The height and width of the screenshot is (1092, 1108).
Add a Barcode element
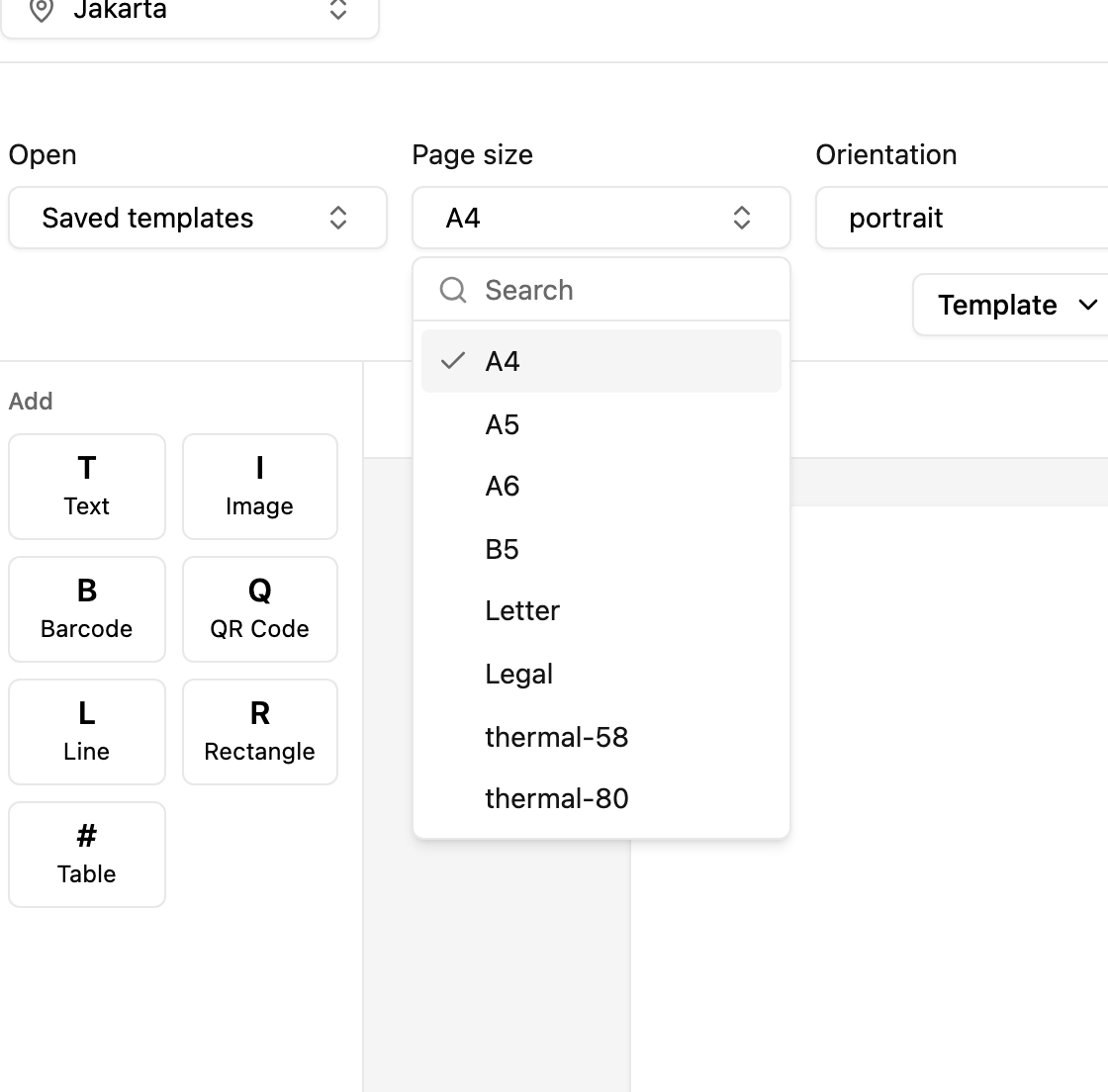tap(87, 609)
